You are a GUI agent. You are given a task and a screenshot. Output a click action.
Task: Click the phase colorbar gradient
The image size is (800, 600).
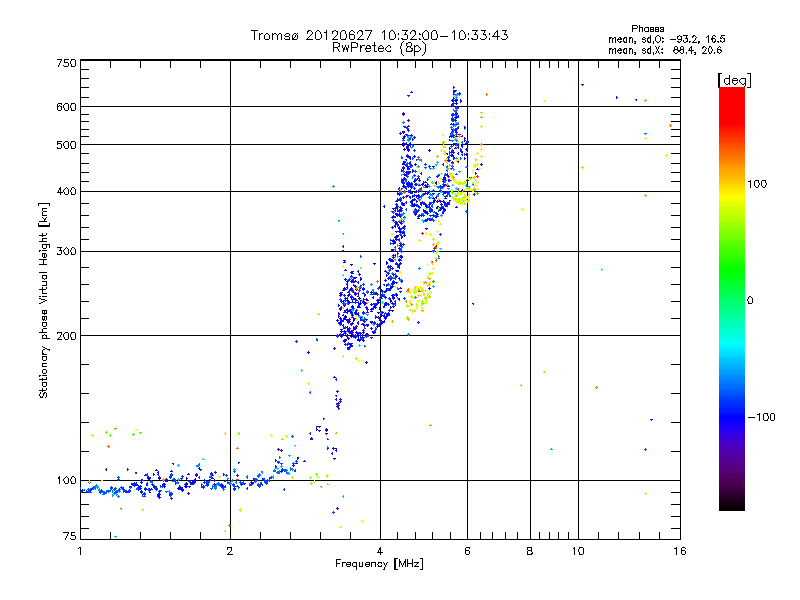pos(732,298)
